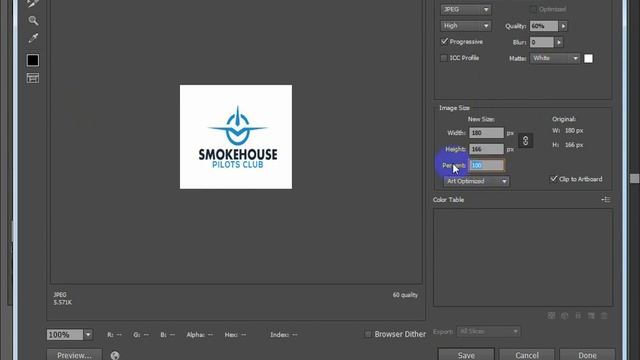The image size is (640, 360).
Task: Click the globe preview-in-browser icon
Action: [x=115, y=356]
